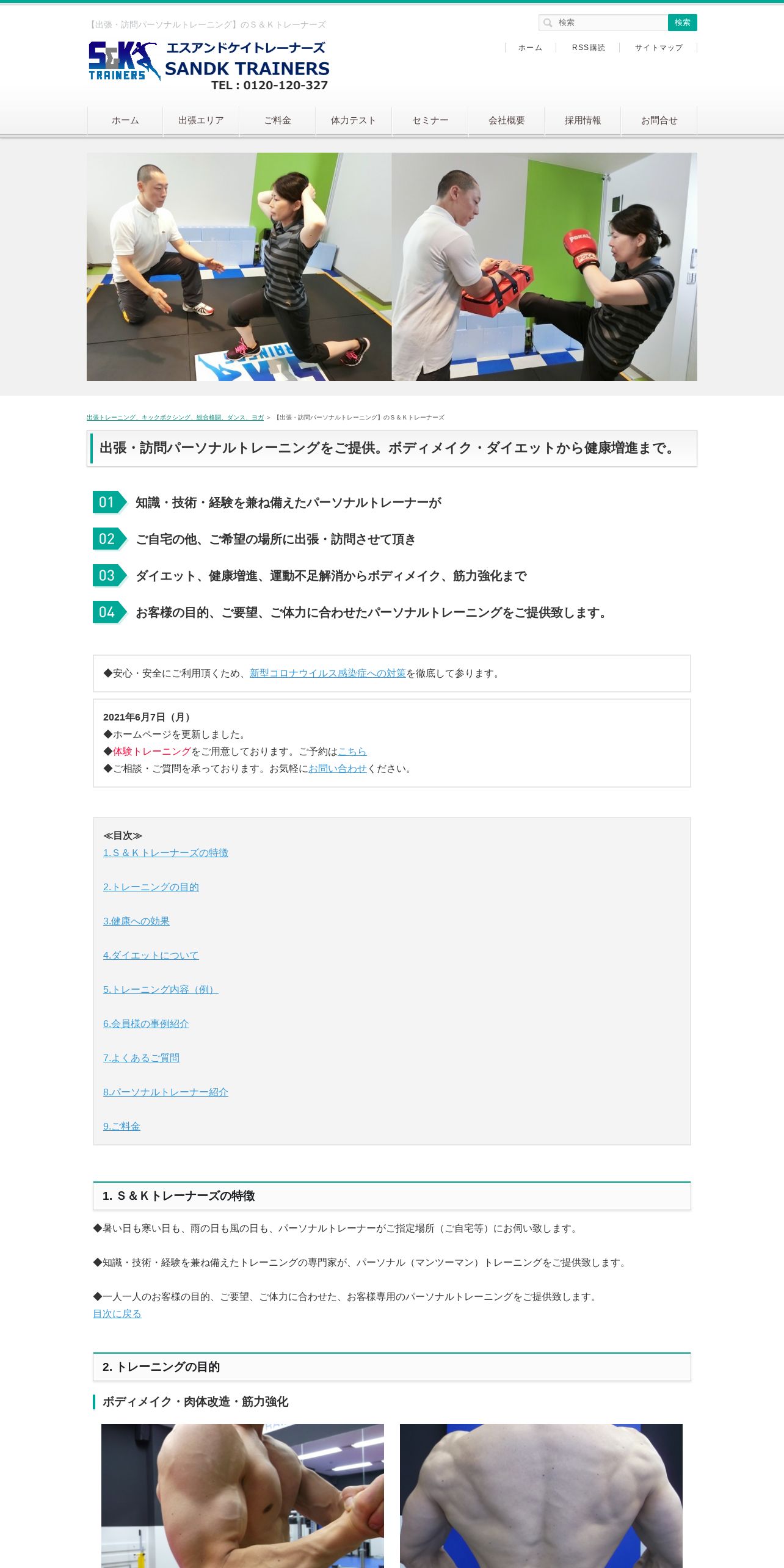Select the ご料金 navigation tab
This screenshot has width=784, height=1568.
[277, 120]
